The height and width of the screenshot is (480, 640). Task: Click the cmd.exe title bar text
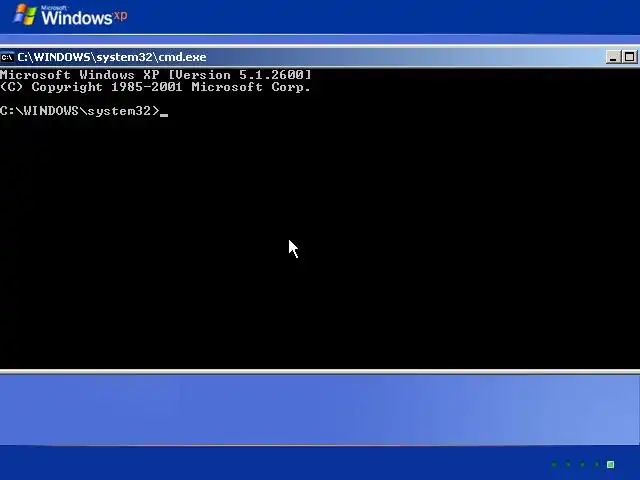pyautogui.click(x=112, y=57)
